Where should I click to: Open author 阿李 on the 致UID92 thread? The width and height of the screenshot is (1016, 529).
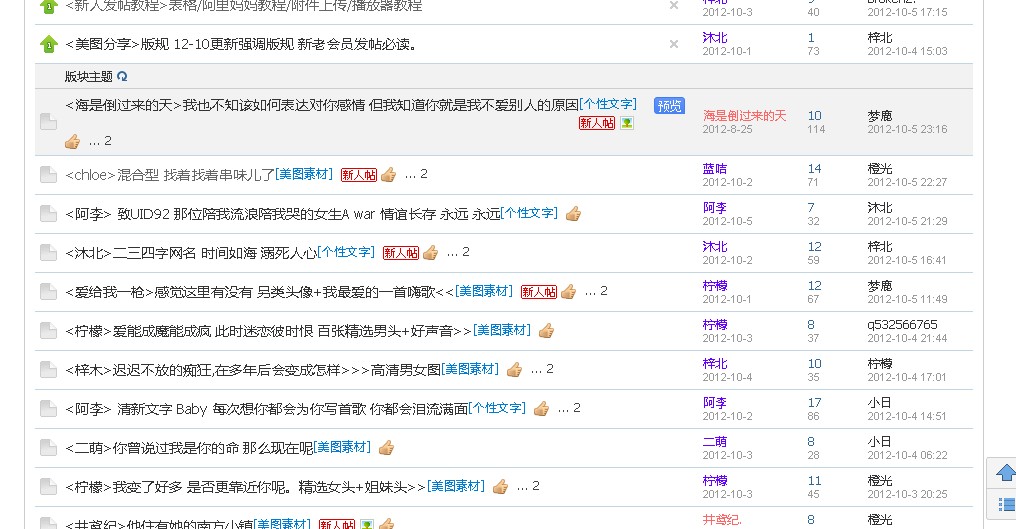(715, 207)
